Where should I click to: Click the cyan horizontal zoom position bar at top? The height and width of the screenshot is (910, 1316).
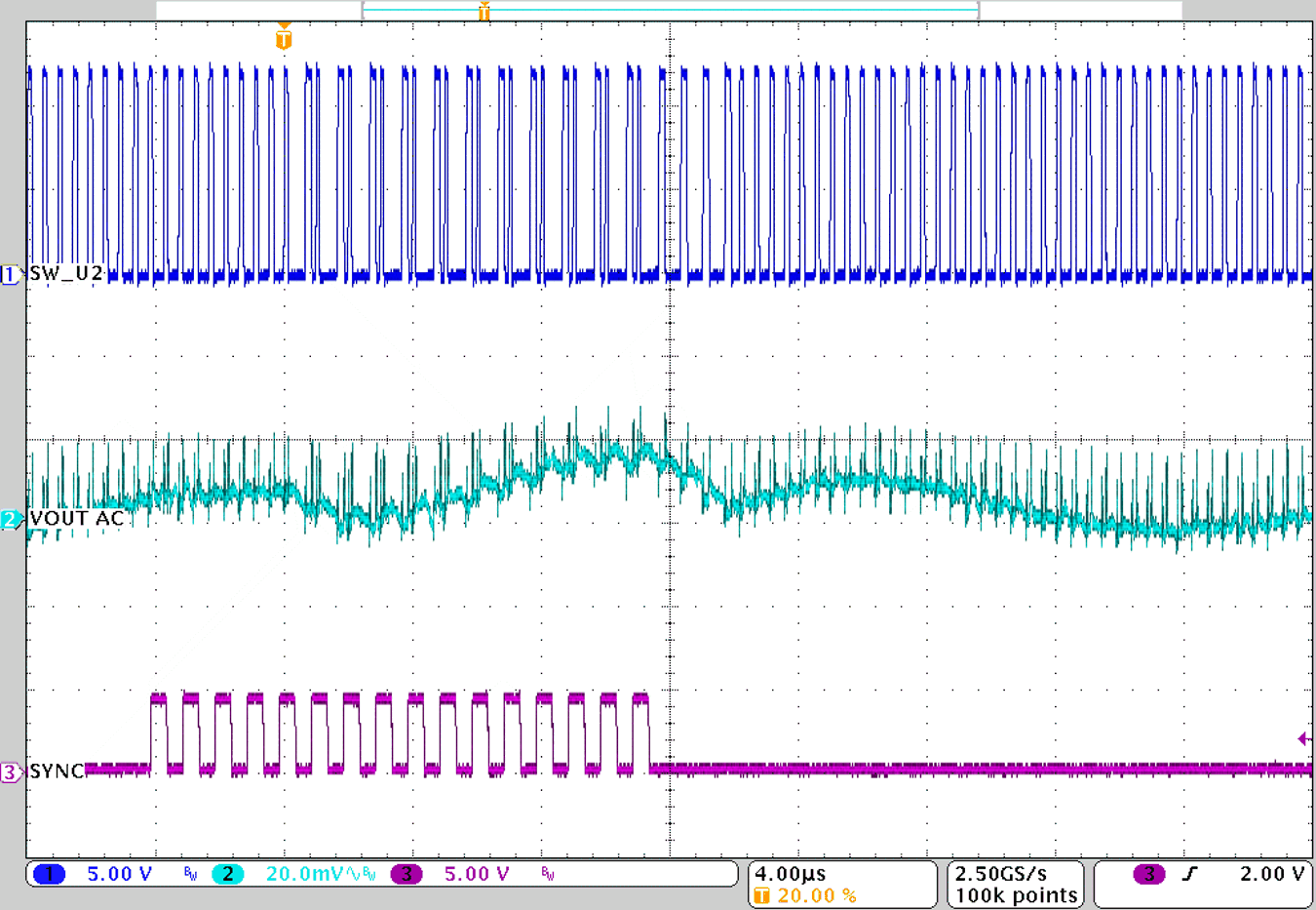point(670,10)
